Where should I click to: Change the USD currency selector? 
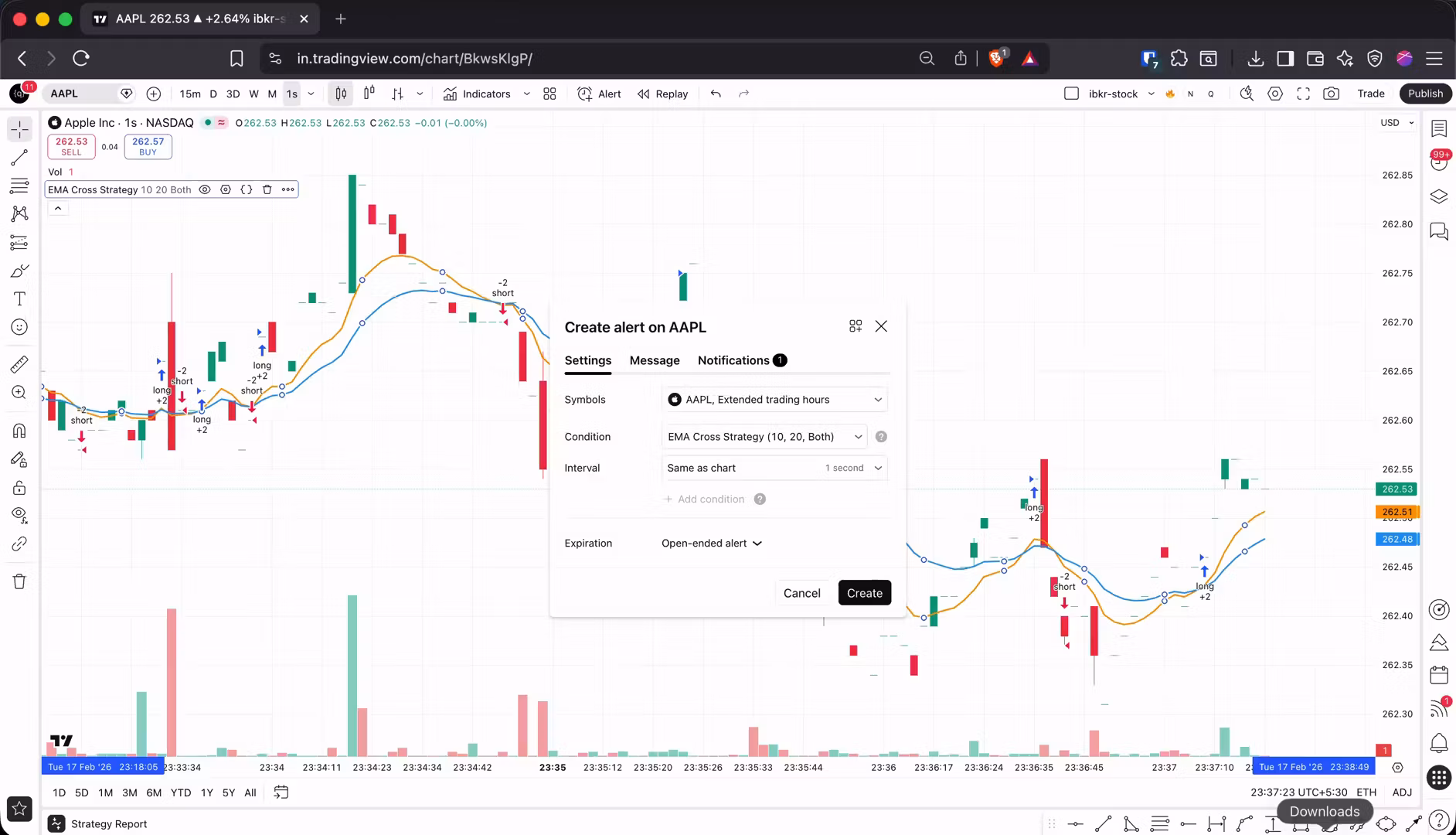[x=1397, y=123]
